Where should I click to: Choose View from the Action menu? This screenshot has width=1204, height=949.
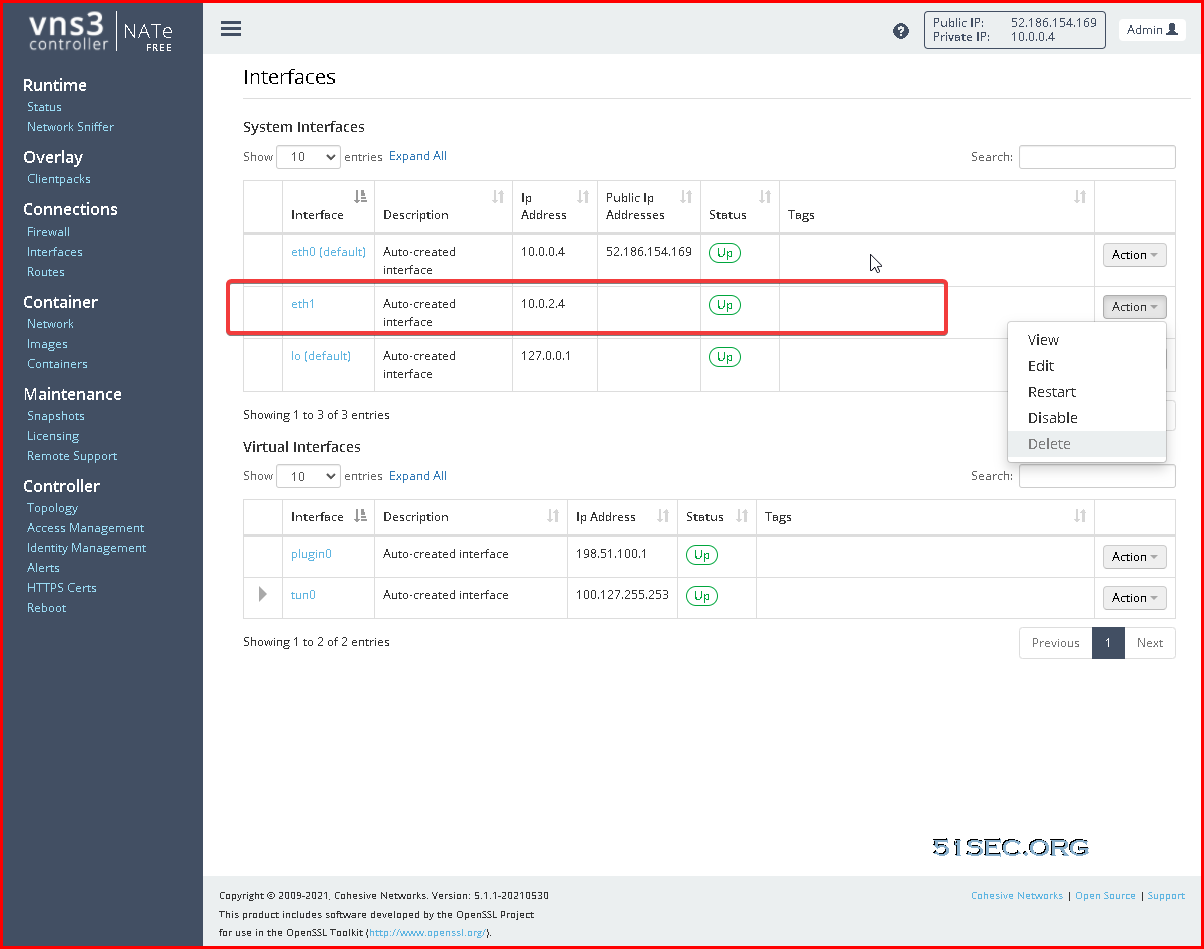point(1087,340)
